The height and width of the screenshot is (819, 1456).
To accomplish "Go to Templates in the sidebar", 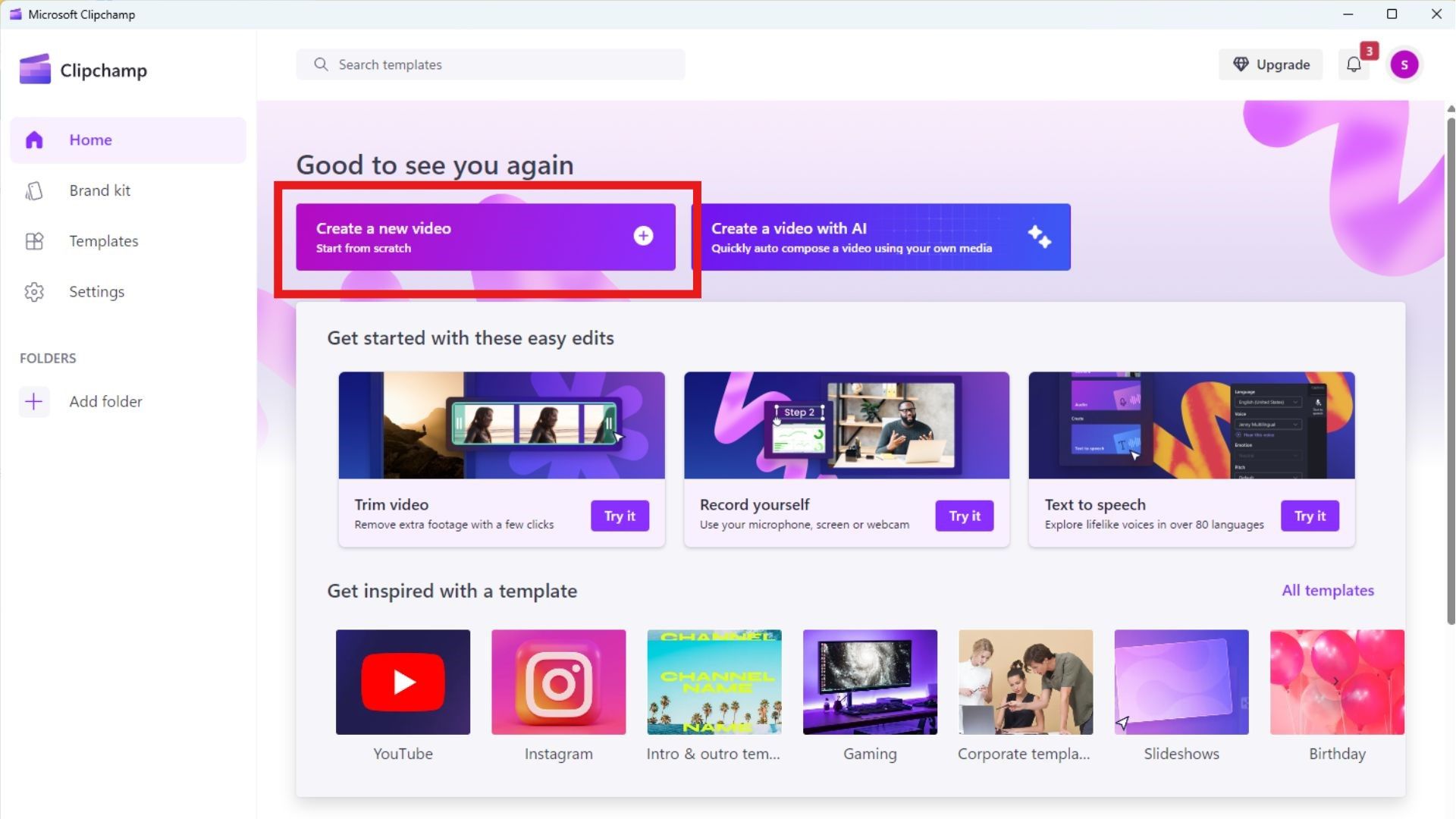I will 128,241.
